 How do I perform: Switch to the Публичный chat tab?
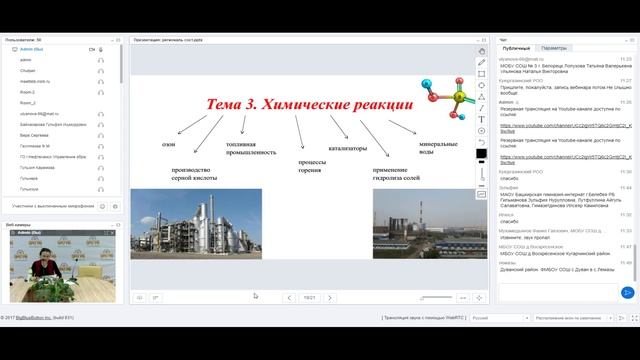coord(516,48)
